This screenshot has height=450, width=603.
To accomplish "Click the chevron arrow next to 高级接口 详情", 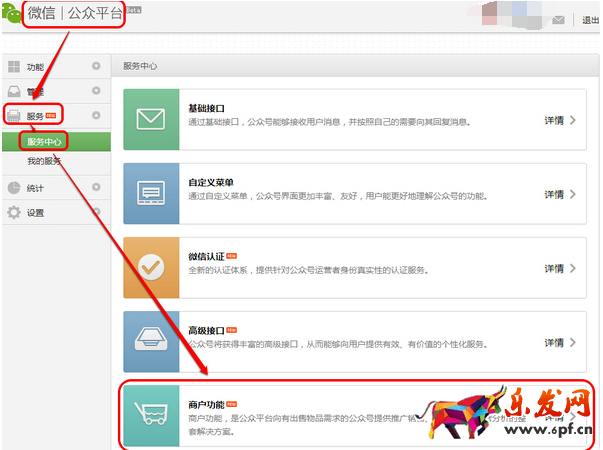I will point(573,342).
